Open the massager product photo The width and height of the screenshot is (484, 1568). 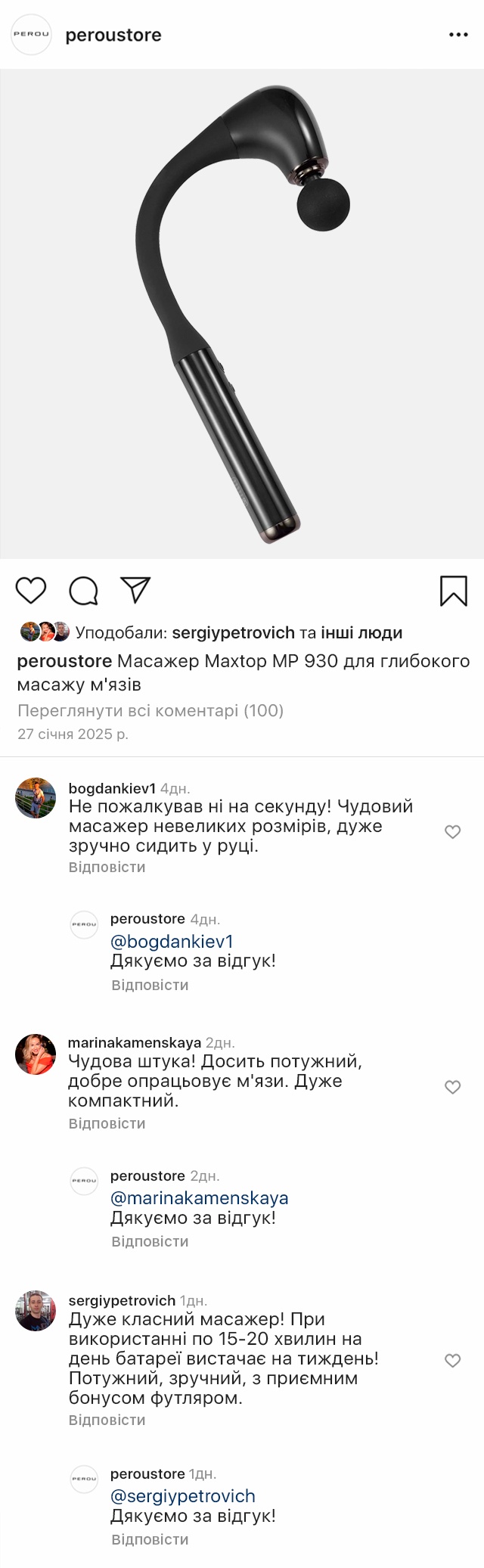click(242, 314)
